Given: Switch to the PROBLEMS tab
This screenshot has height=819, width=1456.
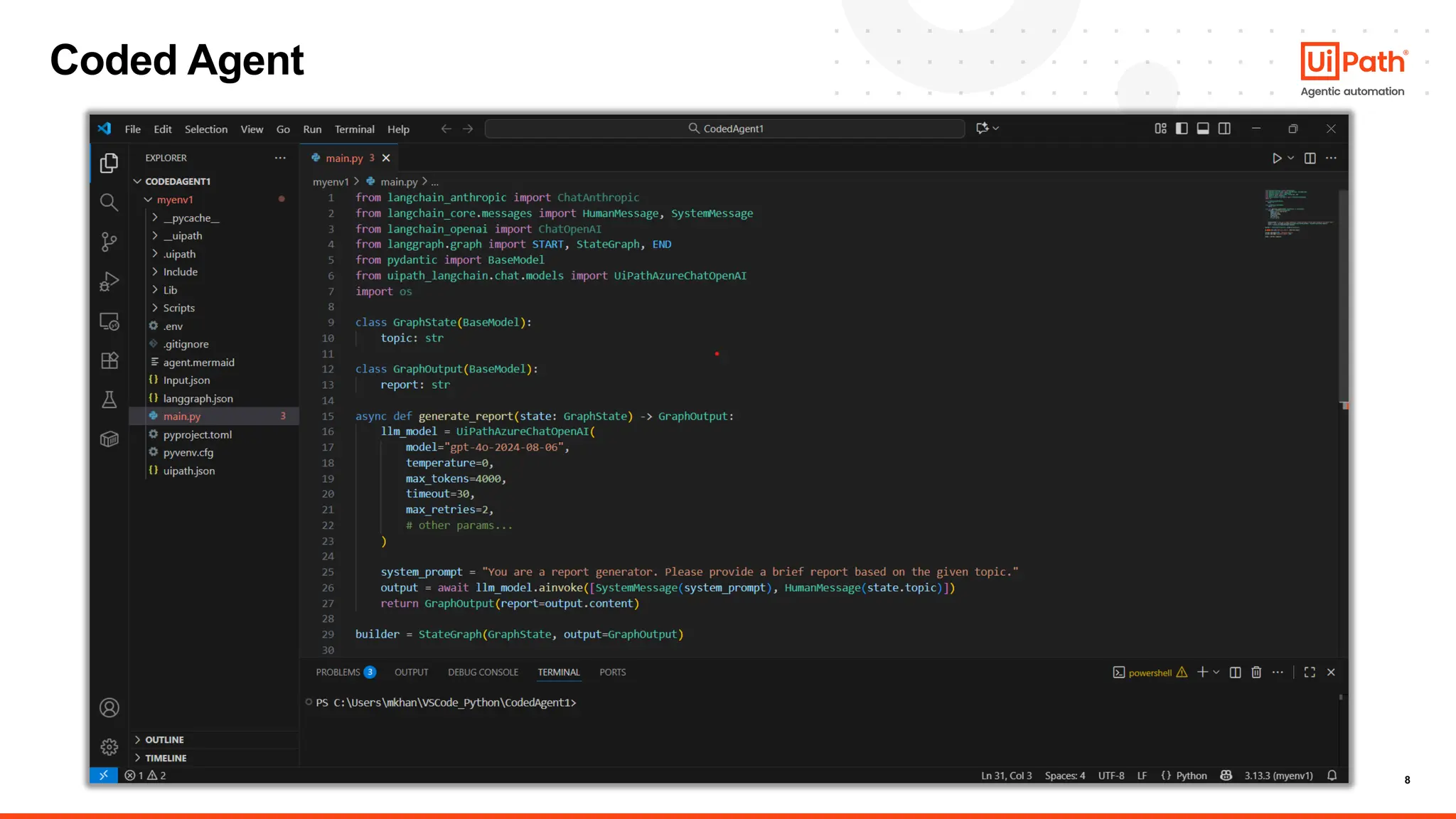Looking at the screenshot, I should (338, 673).
